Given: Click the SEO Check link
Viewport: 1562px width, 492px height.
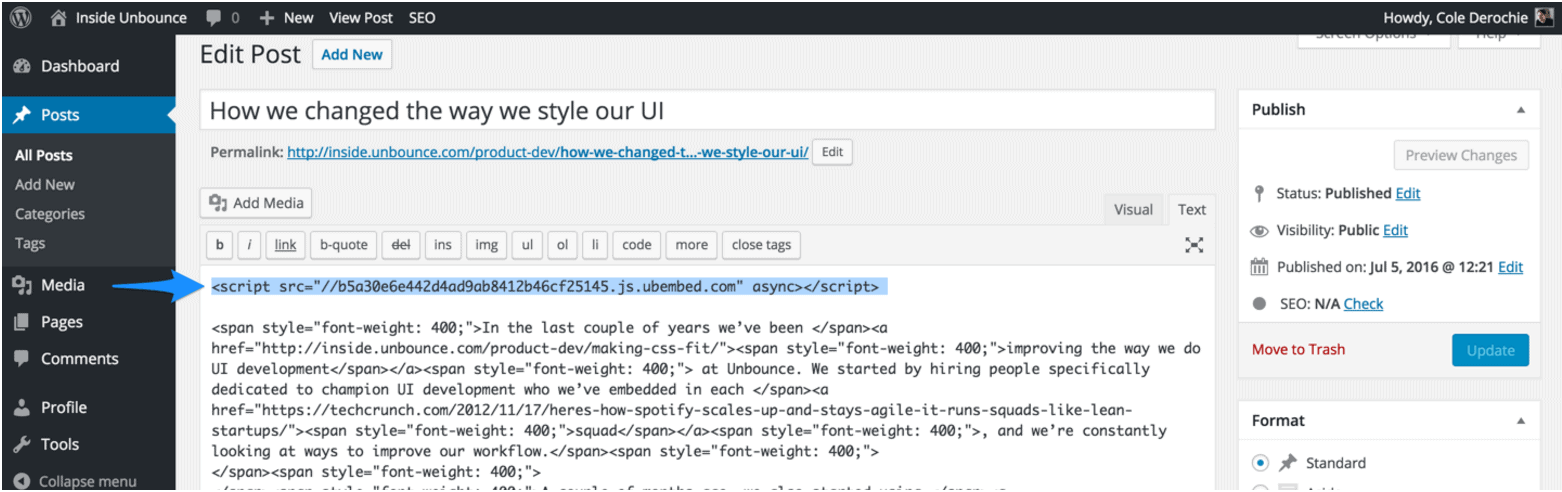Looking at the screenshot, I should coord(1363,303).
